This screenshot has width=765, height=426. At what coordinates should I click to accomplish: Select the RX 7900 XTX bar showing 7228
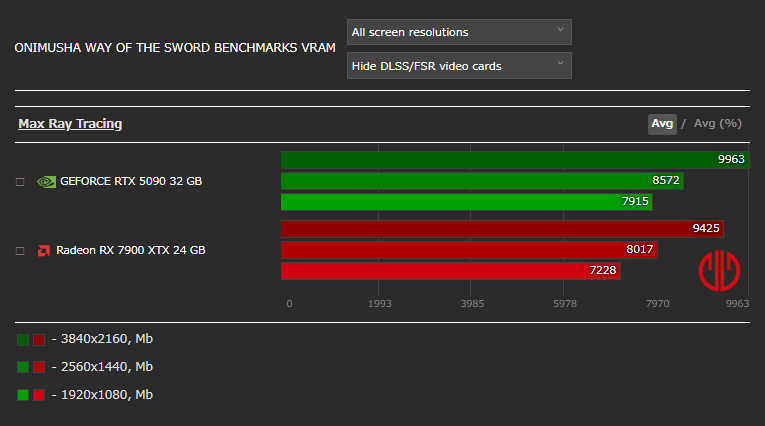tap(451, 270)
